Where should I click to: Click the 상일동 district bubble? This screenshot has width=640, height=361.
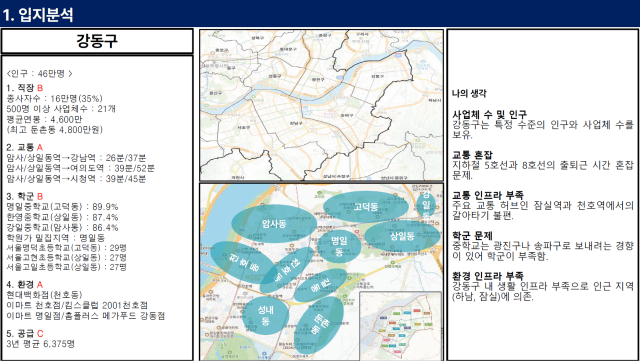pos(402,236)
